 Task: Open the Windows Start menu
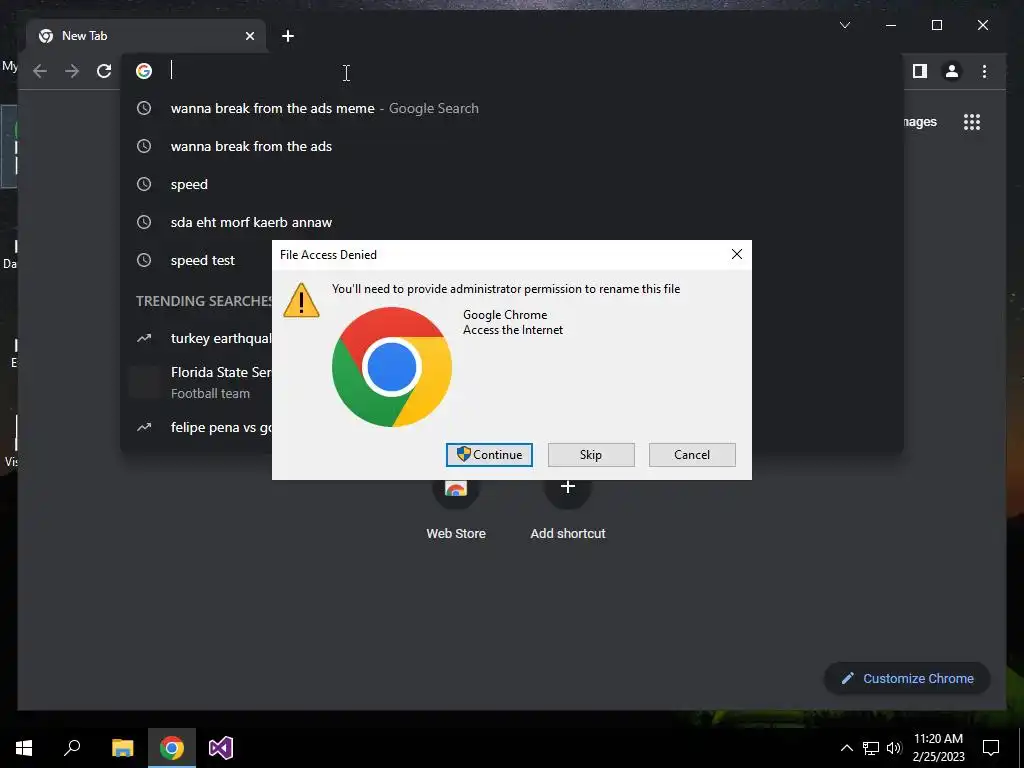[x=24, y=748]
